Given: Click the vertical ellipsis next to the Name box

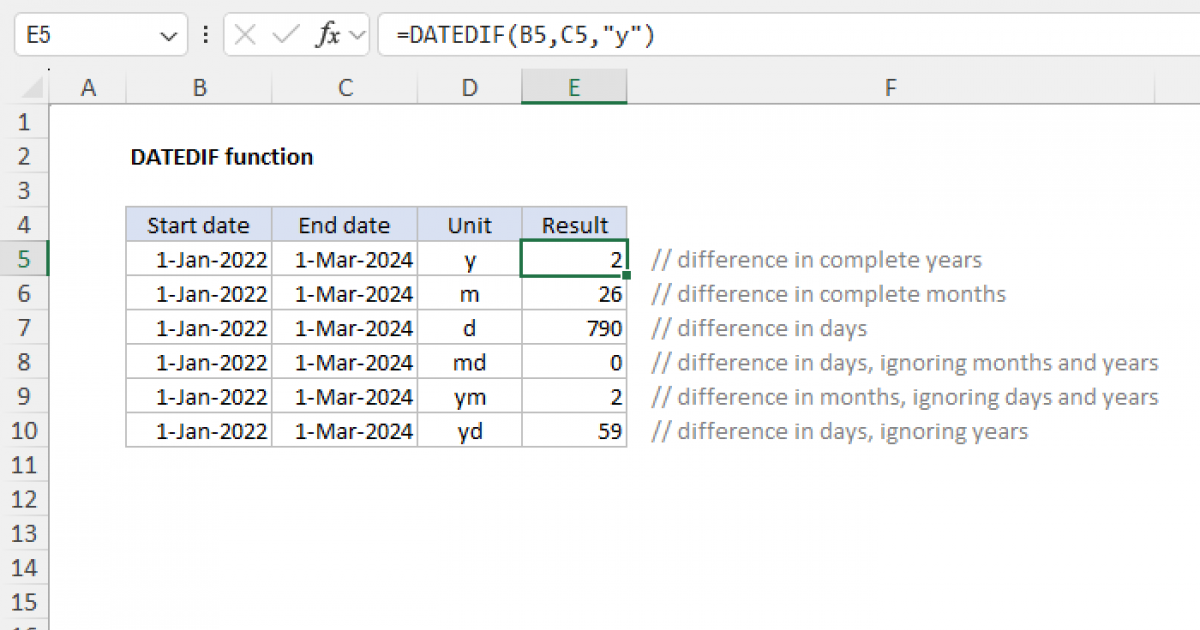Looking at the screenshot, I should (205, 33).
